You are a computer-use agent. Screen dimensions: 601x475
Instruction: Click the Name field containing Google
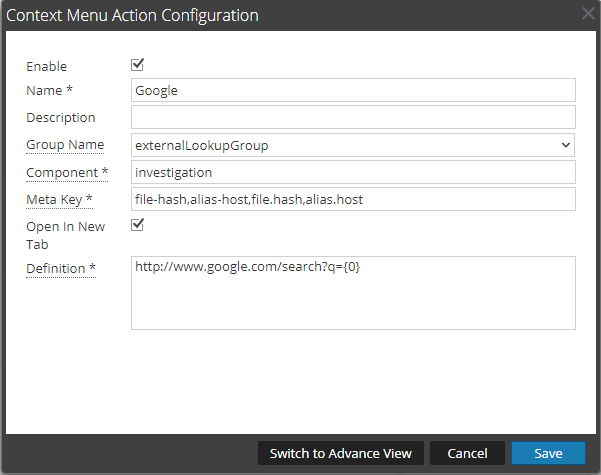point(353,90)
